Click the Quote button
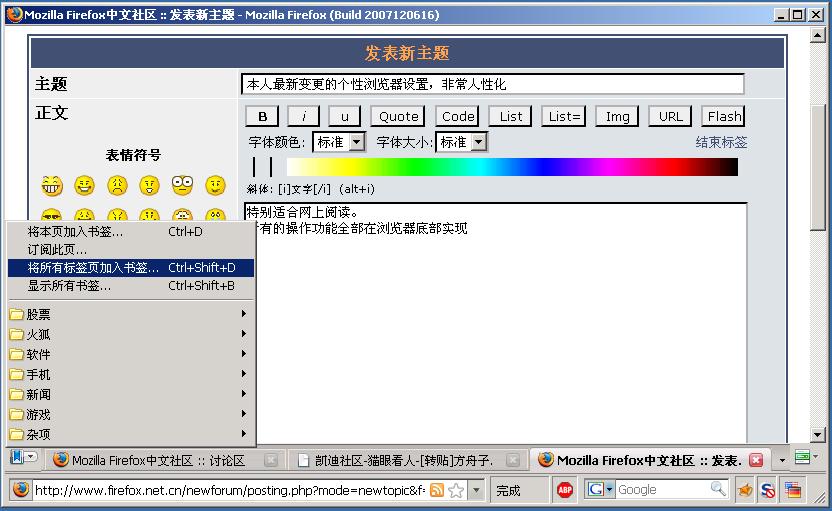Viewport: 832px width, 511px height. (x=398, y=116)
